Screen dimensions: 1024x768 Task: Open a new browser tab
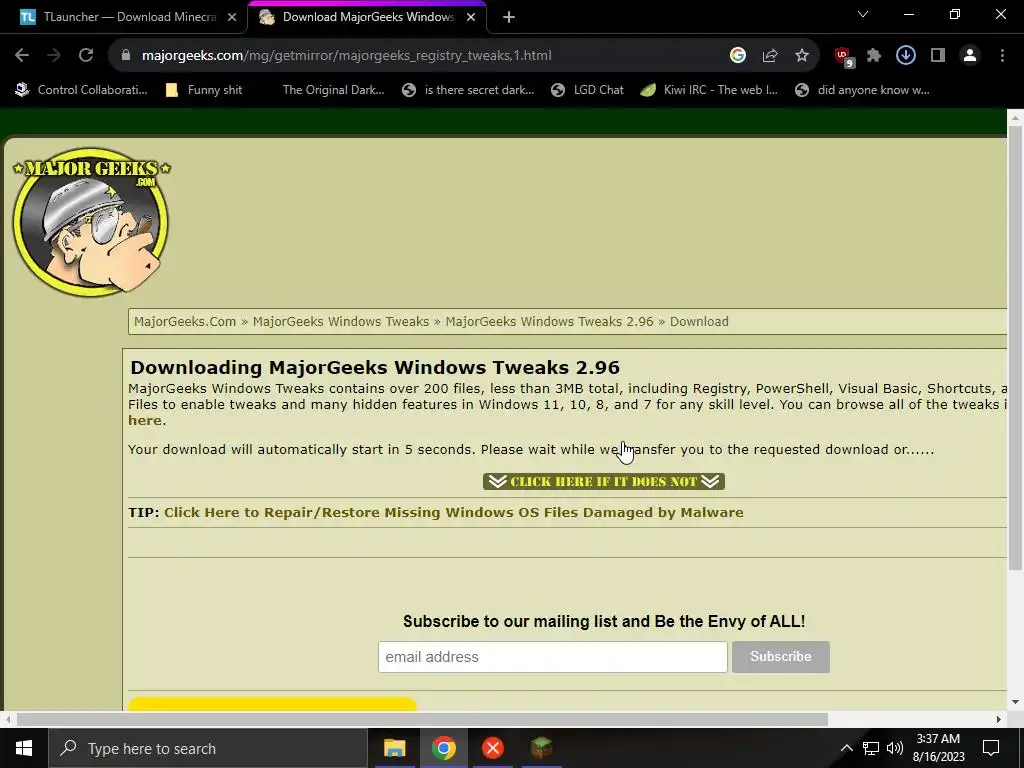(509, 17)
